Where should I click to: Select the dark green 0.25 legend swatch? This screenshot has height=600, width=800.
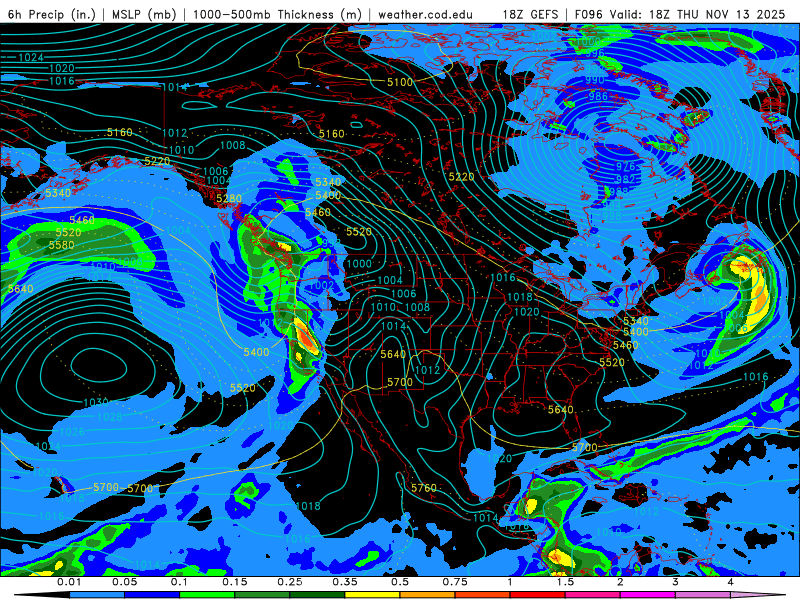tap(317, 595)
